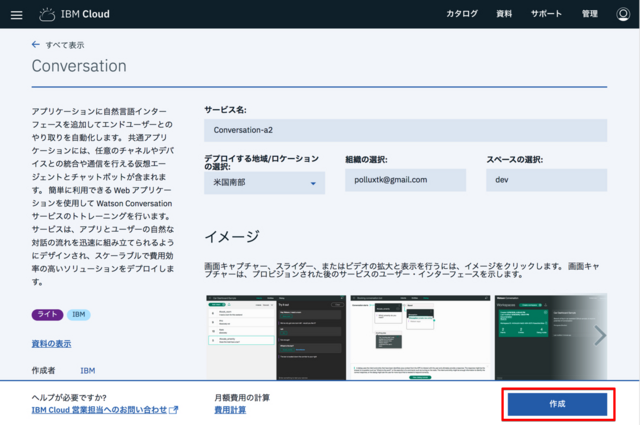This screenshot has height=425, width=640.
Task: Click the Conversation page heading
Action: point(79,66)
